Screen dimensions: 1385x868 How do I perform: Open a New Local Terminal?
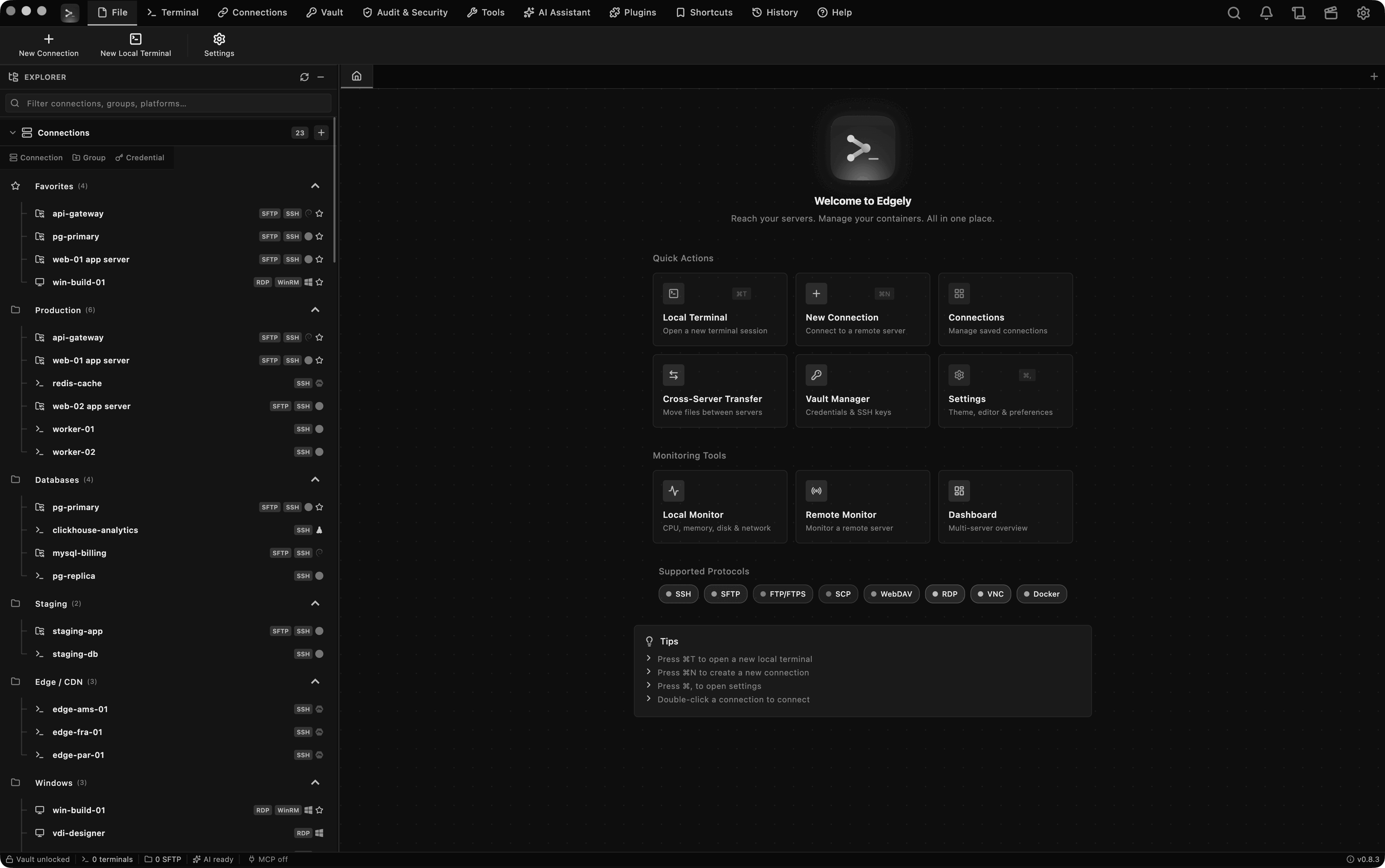coord(135,45)
